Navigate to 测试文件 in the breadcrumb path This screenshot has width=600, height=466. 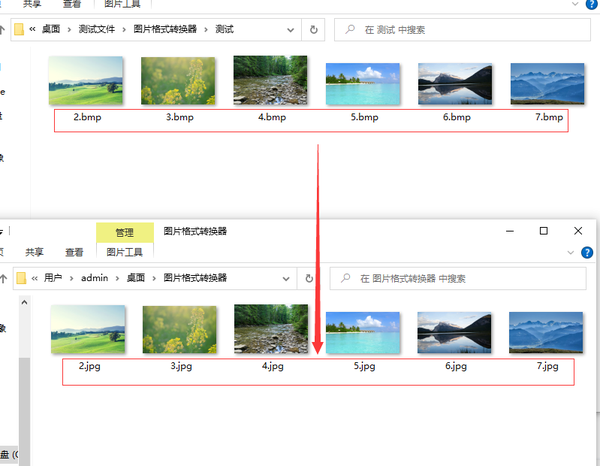(x=96, y=30)
